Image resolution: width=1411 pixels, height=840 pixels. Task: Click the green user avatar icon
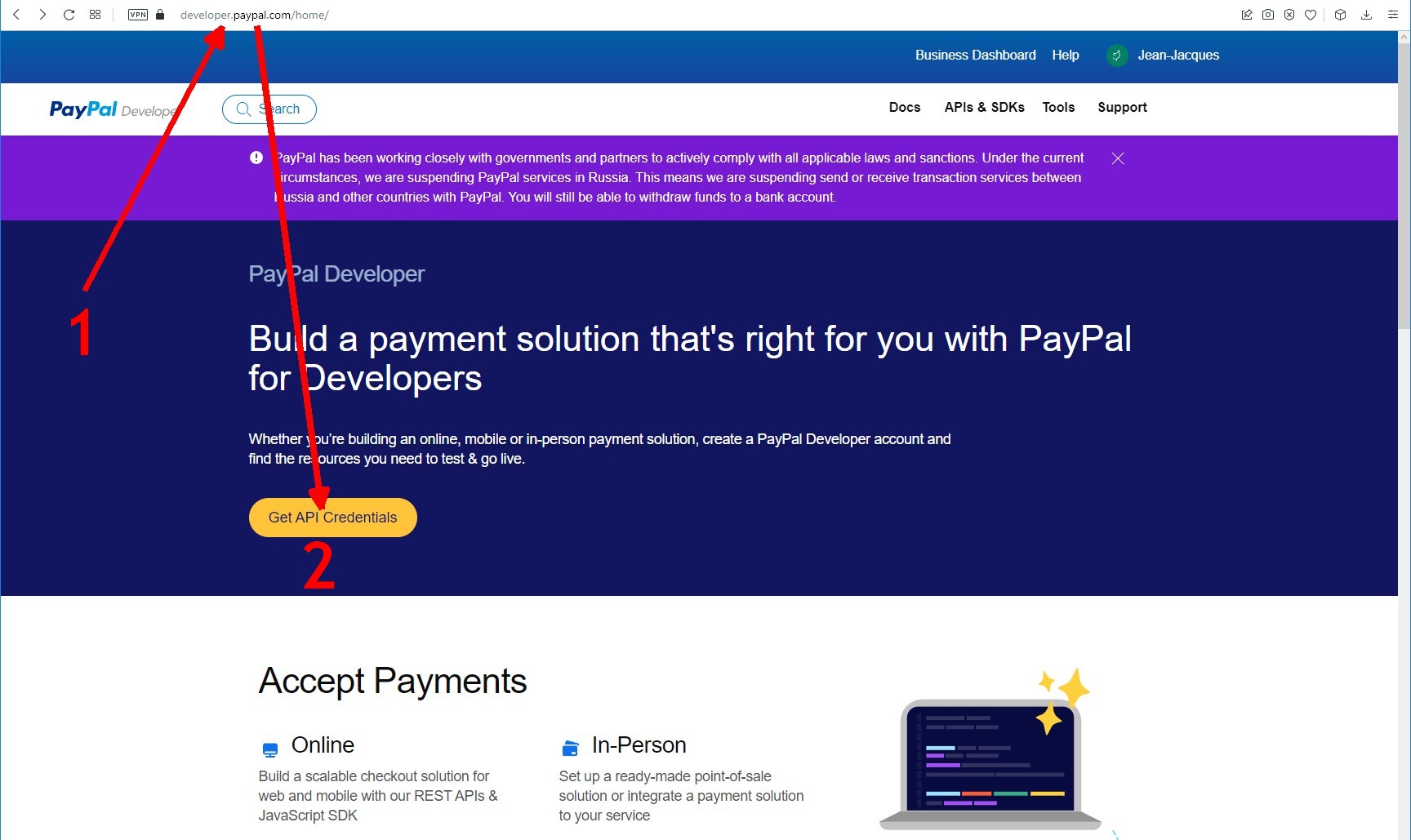coord(1117,56)
